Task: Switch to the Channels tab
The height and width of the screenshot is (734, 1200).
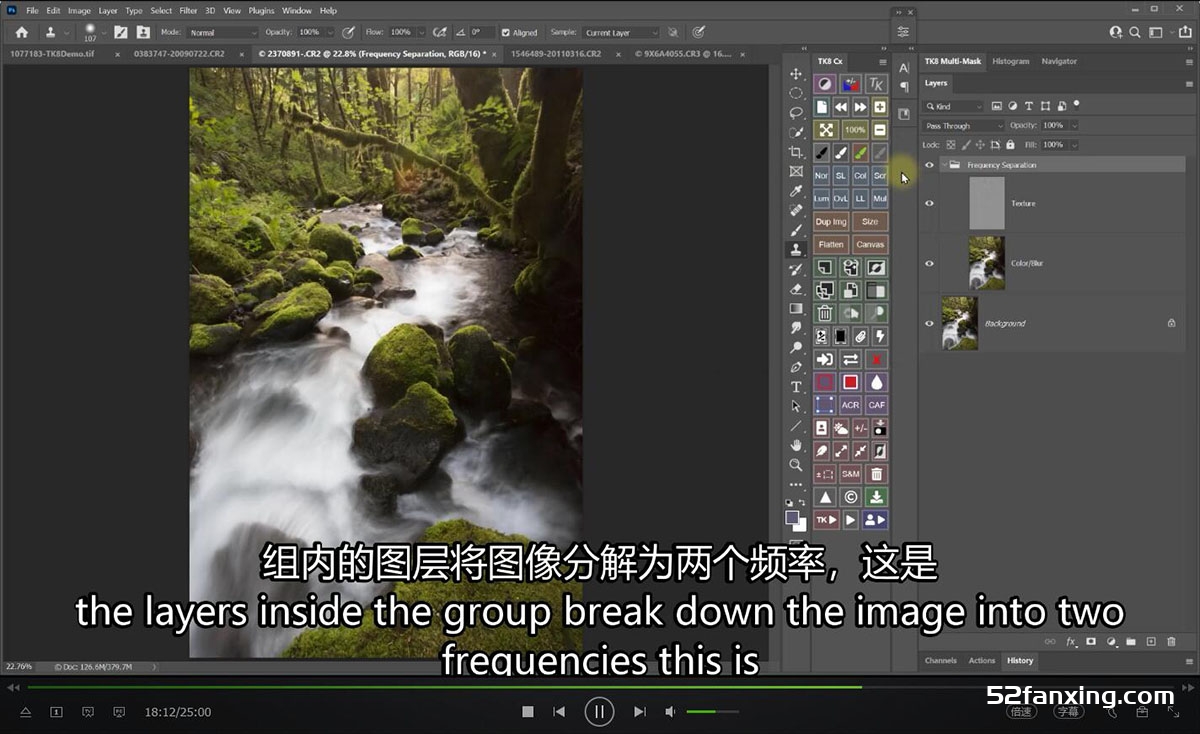Action: click(x=941, y=661)
